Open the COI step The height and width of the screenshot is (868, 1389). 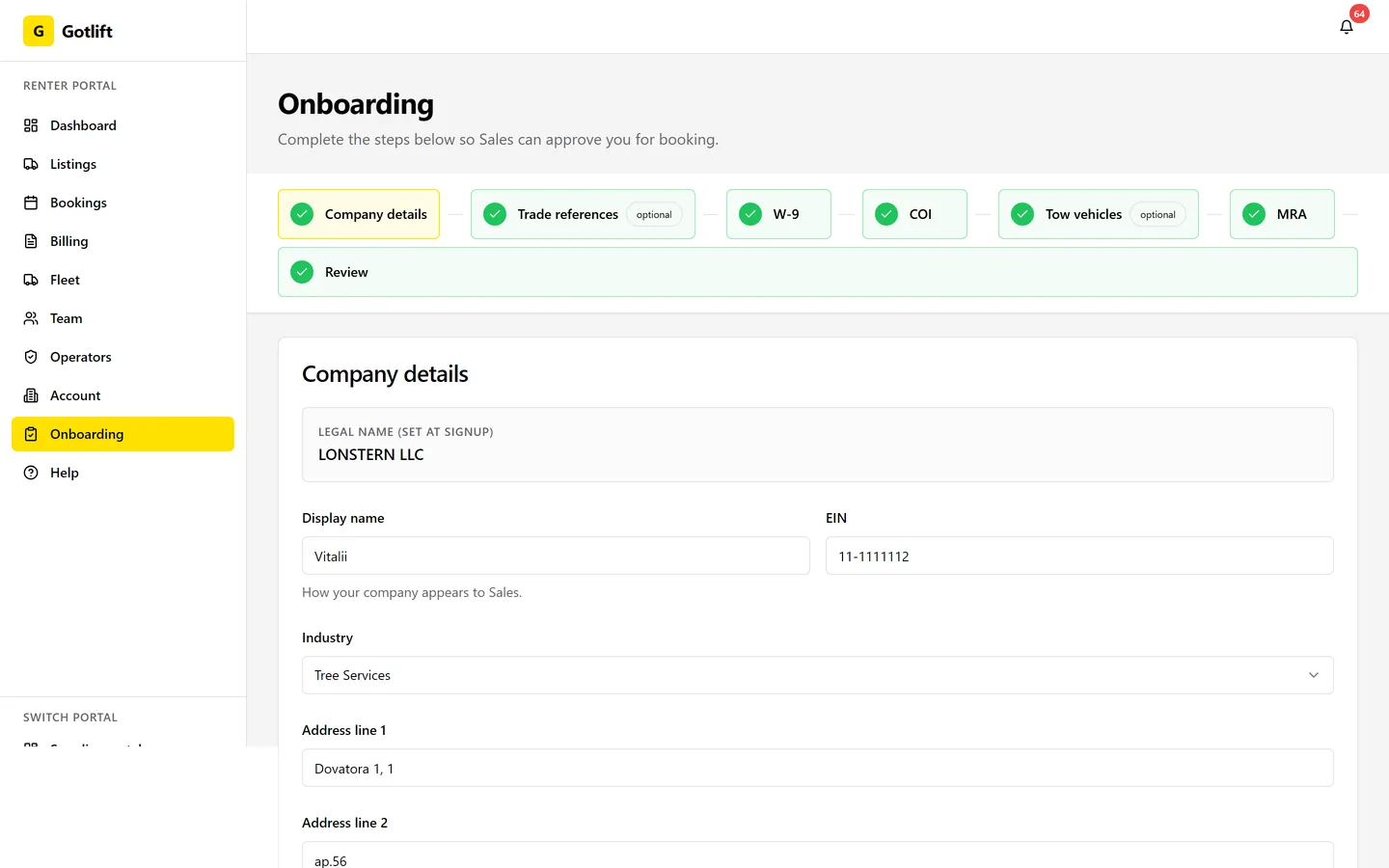pyautogui.click(x=914, y=214)
